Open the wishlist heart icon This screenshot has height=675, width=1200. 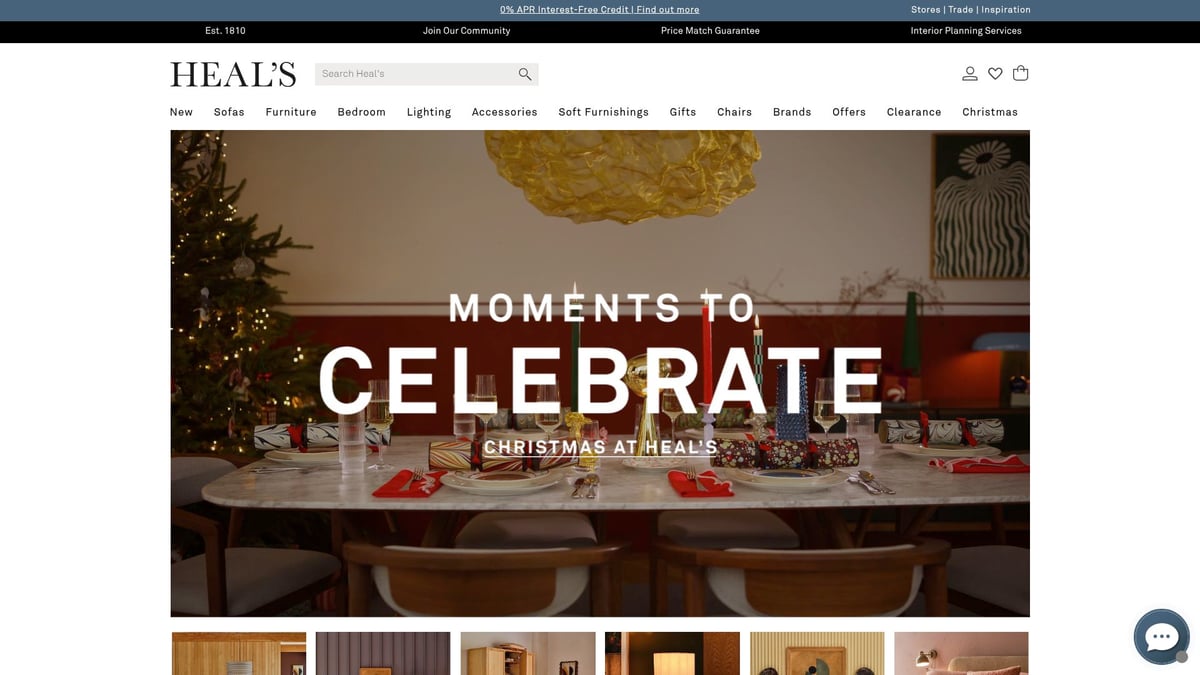point(995,73)
